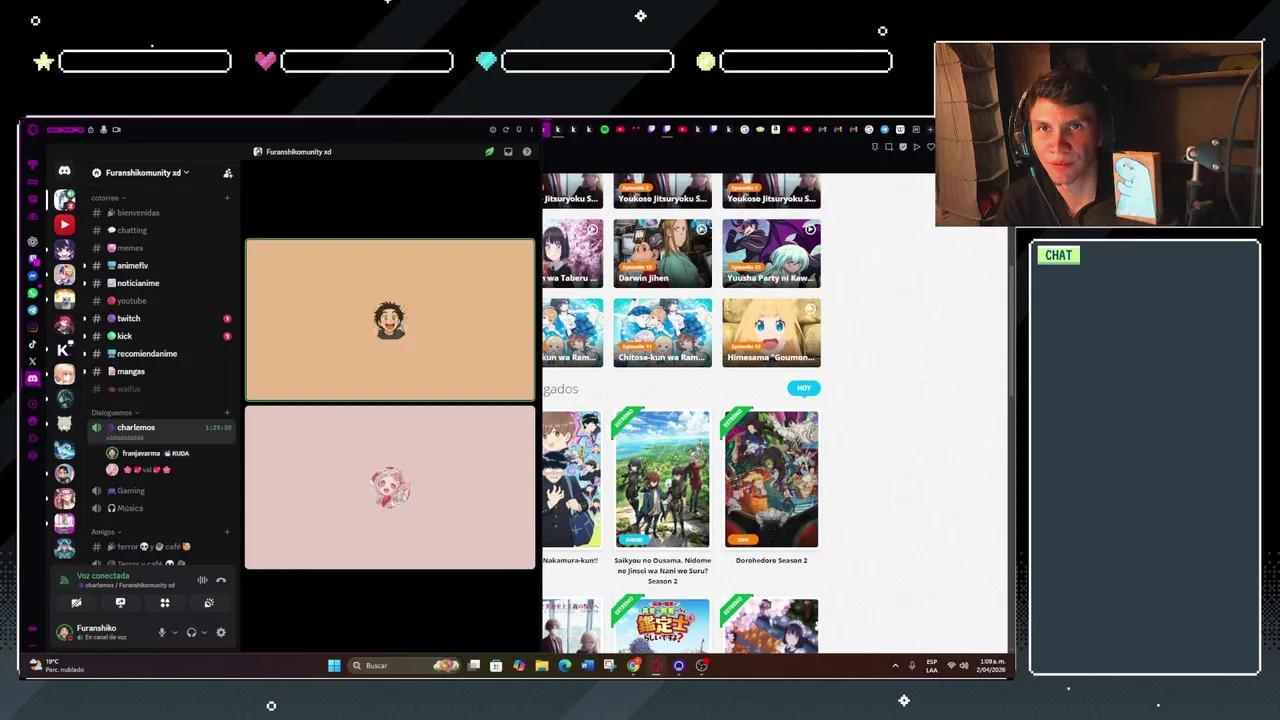Open ChatGPT icon in the browser sidebar
1280x720 pixels.
[33, 242]
